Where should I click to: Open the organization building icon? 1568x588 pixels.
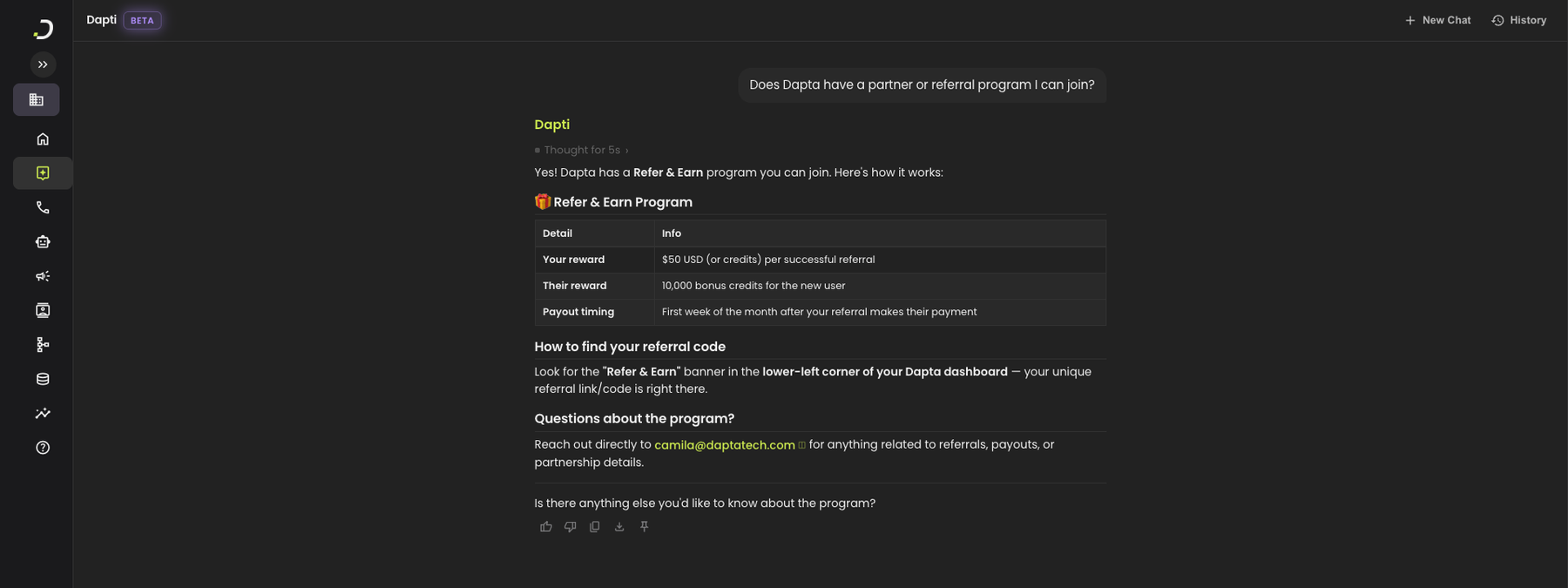click(37, 100)
